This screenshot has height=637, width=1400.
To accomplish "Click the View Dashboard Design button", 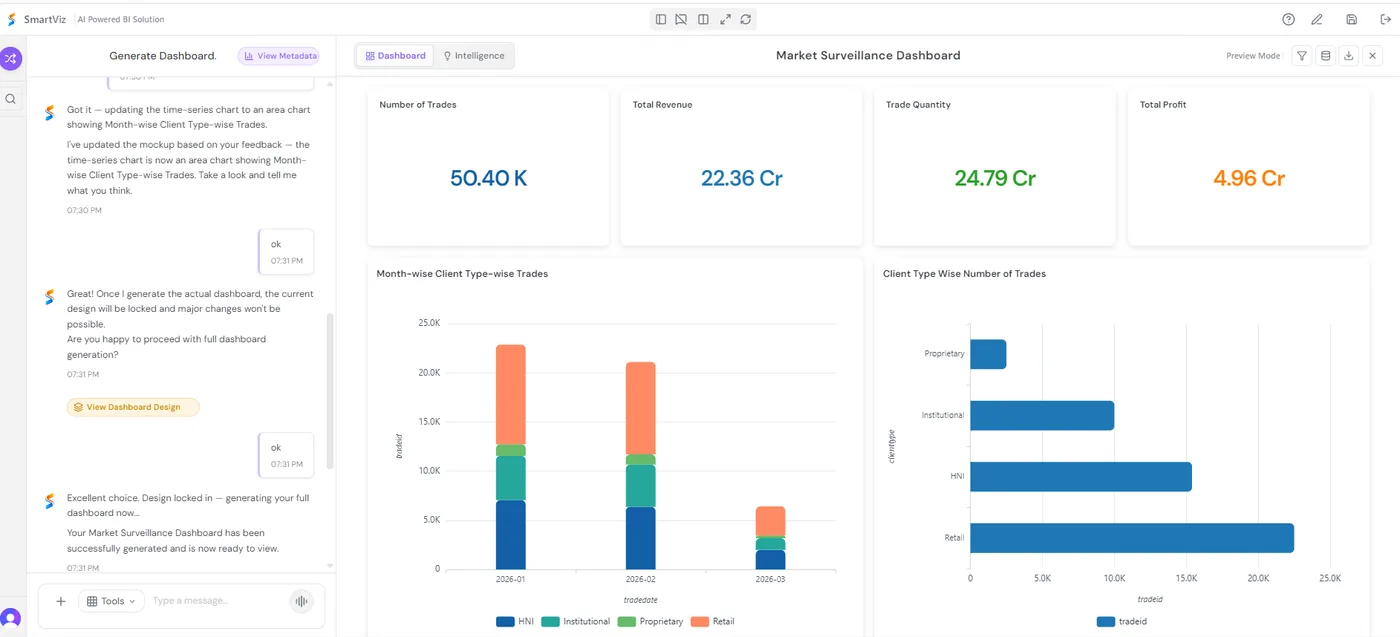I will (x=133, y=407).
